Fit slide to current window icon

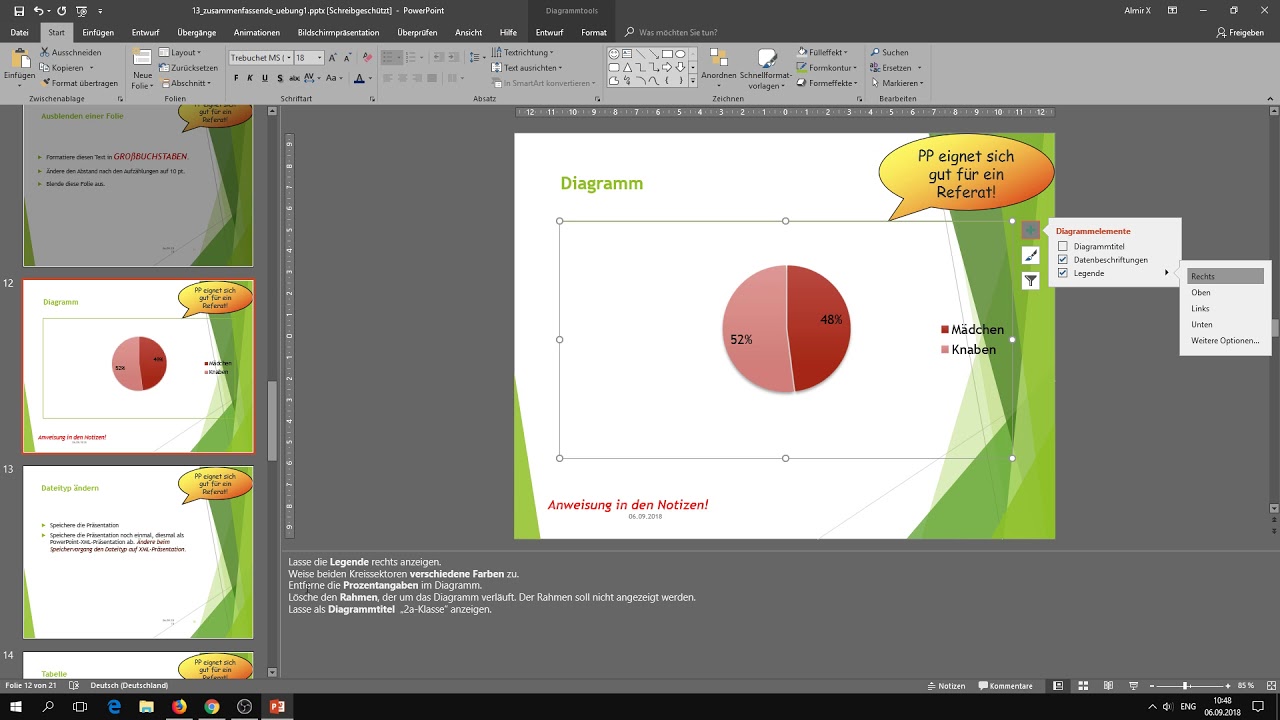[1270, 686]
